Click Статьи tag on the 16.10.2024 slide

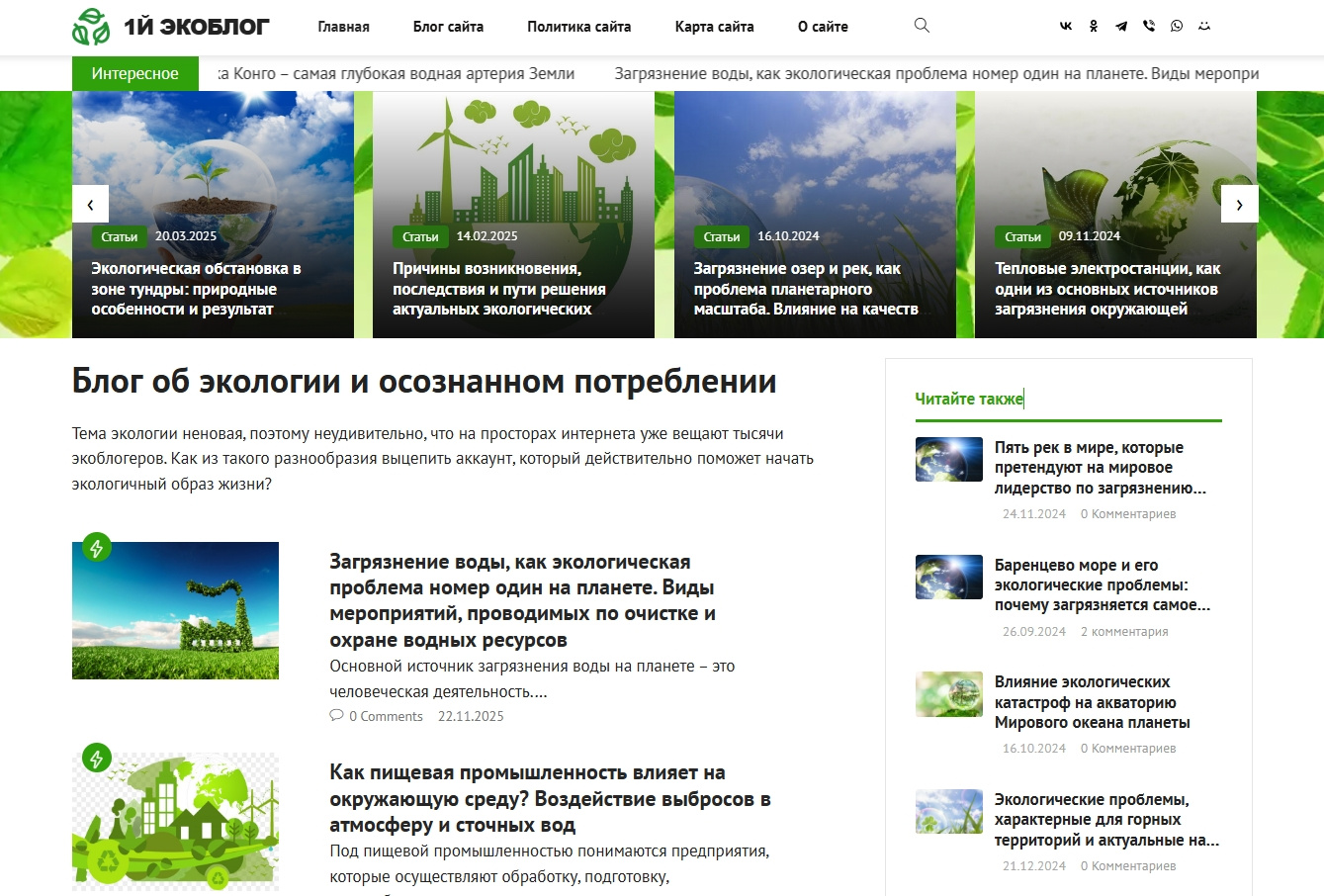(722, 236)
